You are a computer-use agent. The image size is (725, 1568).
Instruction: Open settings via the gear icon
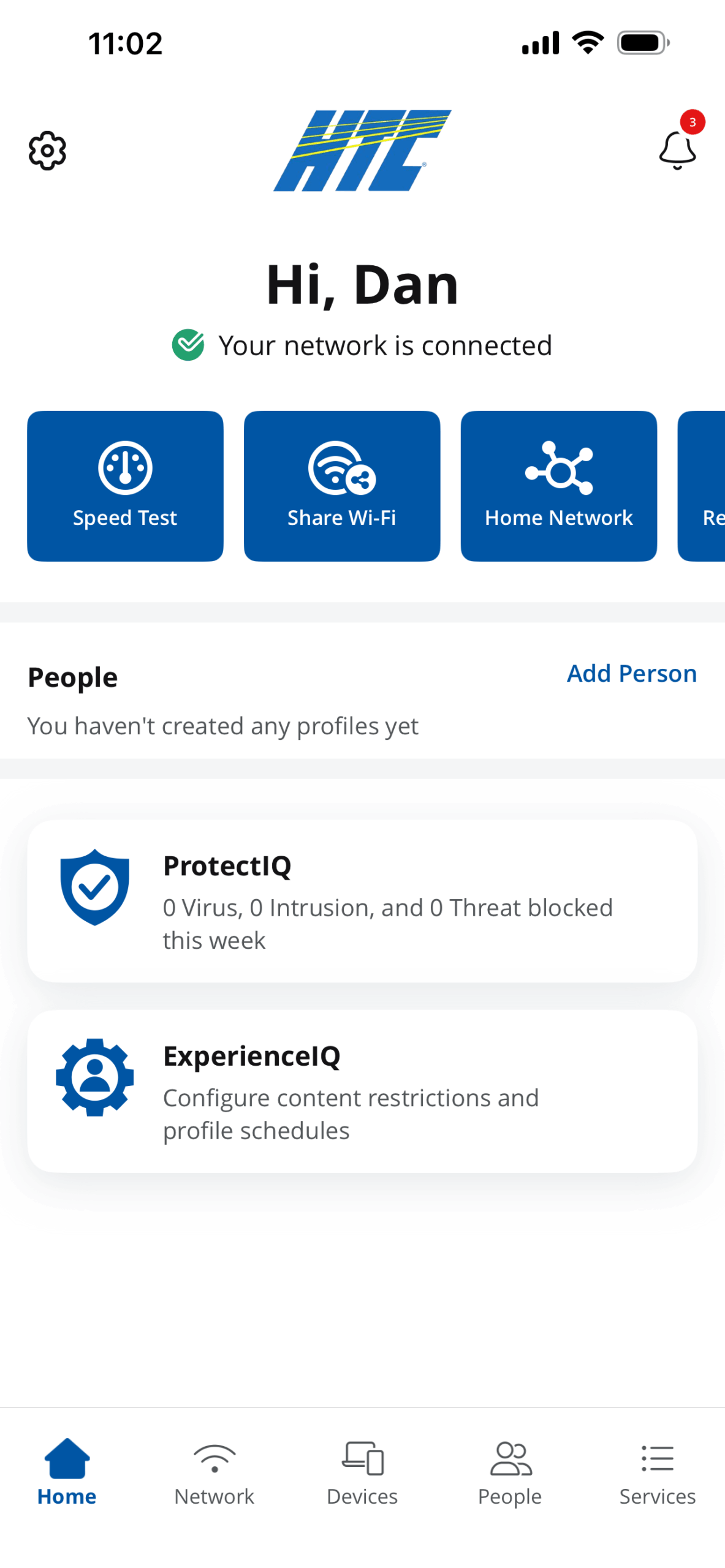coord(47,150)
